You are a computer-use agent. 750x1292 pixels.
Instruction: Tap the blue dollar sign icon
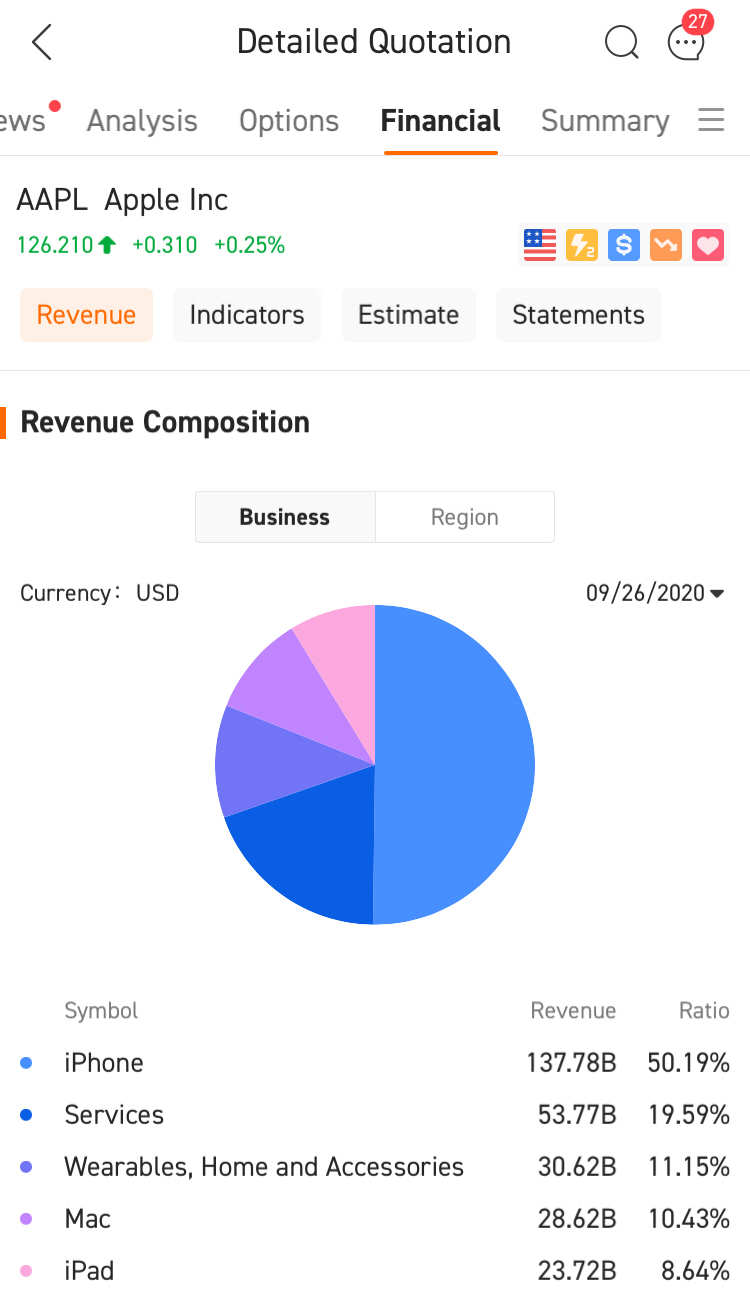(624, 245)
